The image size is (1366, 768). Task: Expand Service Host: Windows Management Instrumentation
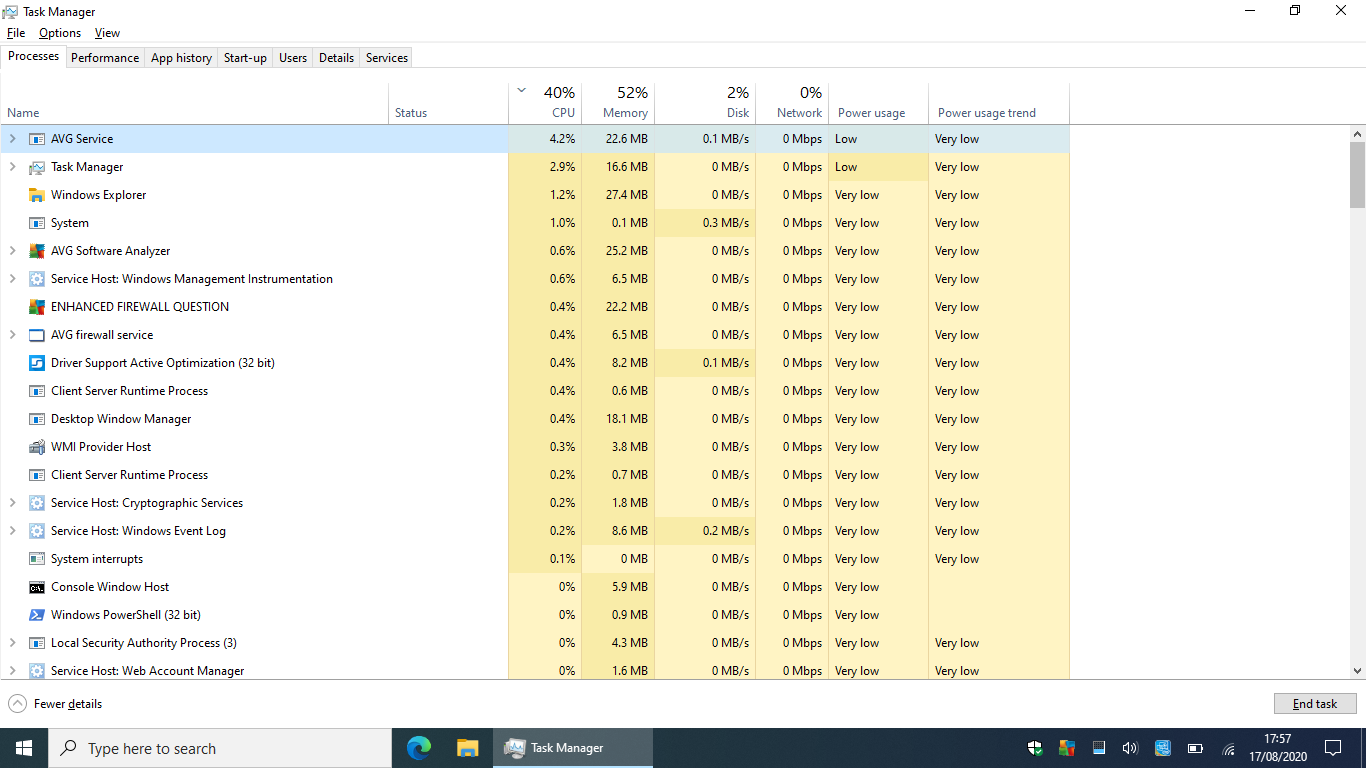(13, 279)
